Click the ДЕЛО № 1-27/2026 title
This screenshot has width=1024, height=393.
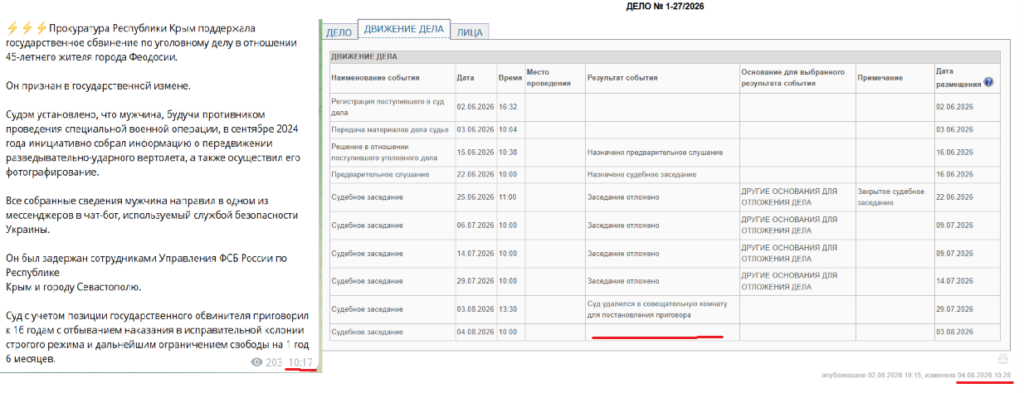(666, 7)
